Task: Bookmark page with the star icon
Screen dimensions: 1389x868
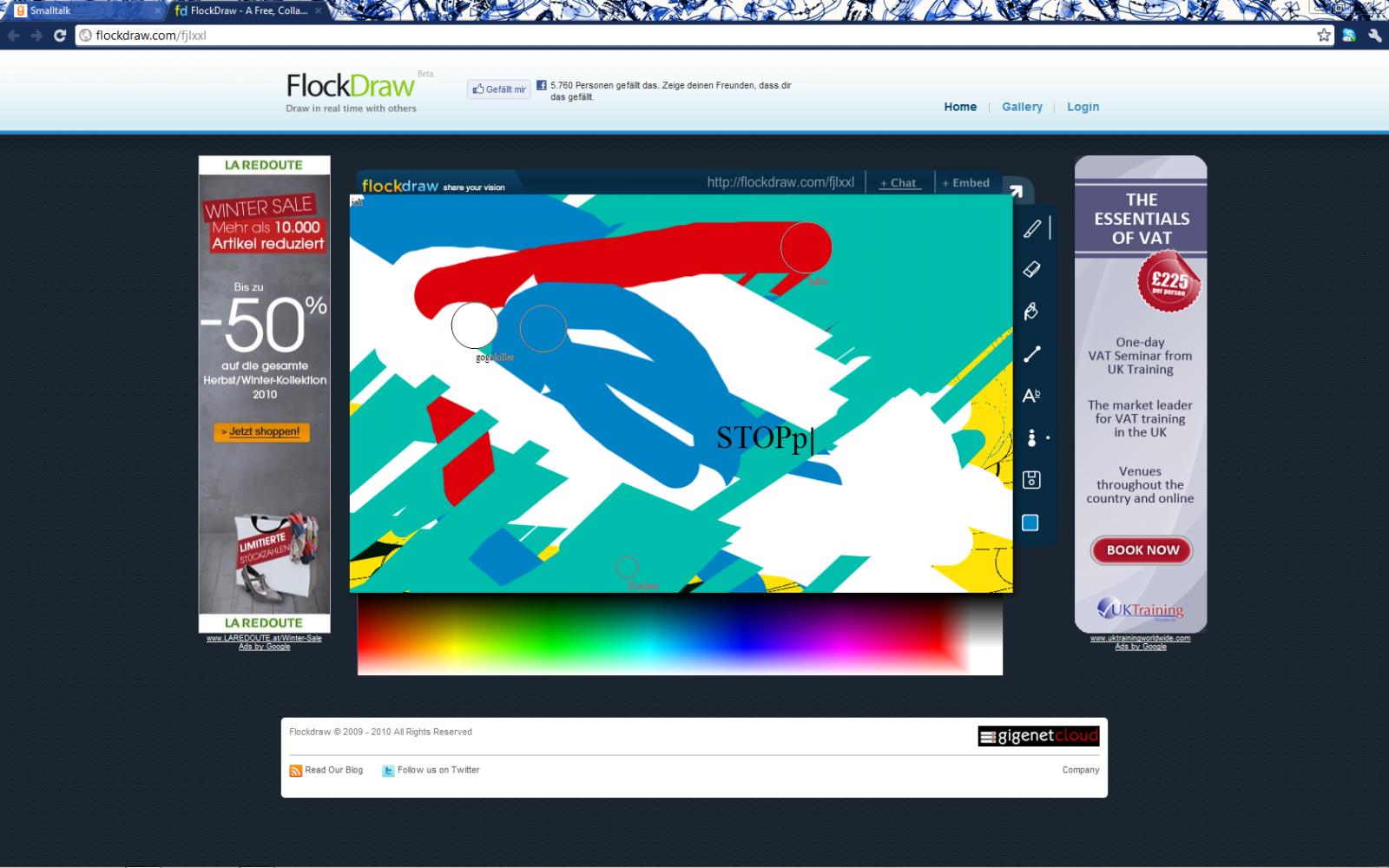Action: pos(1323,36)
